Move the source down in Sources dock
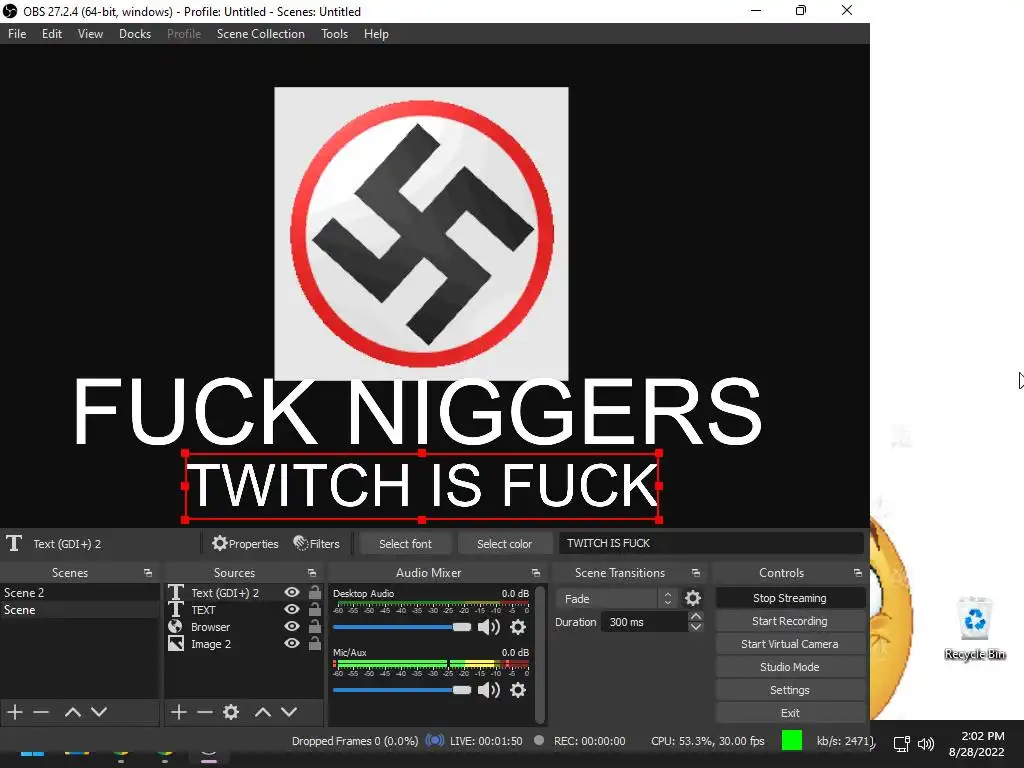This screenshot has width=1024, height=768. (x=289, y=712)
